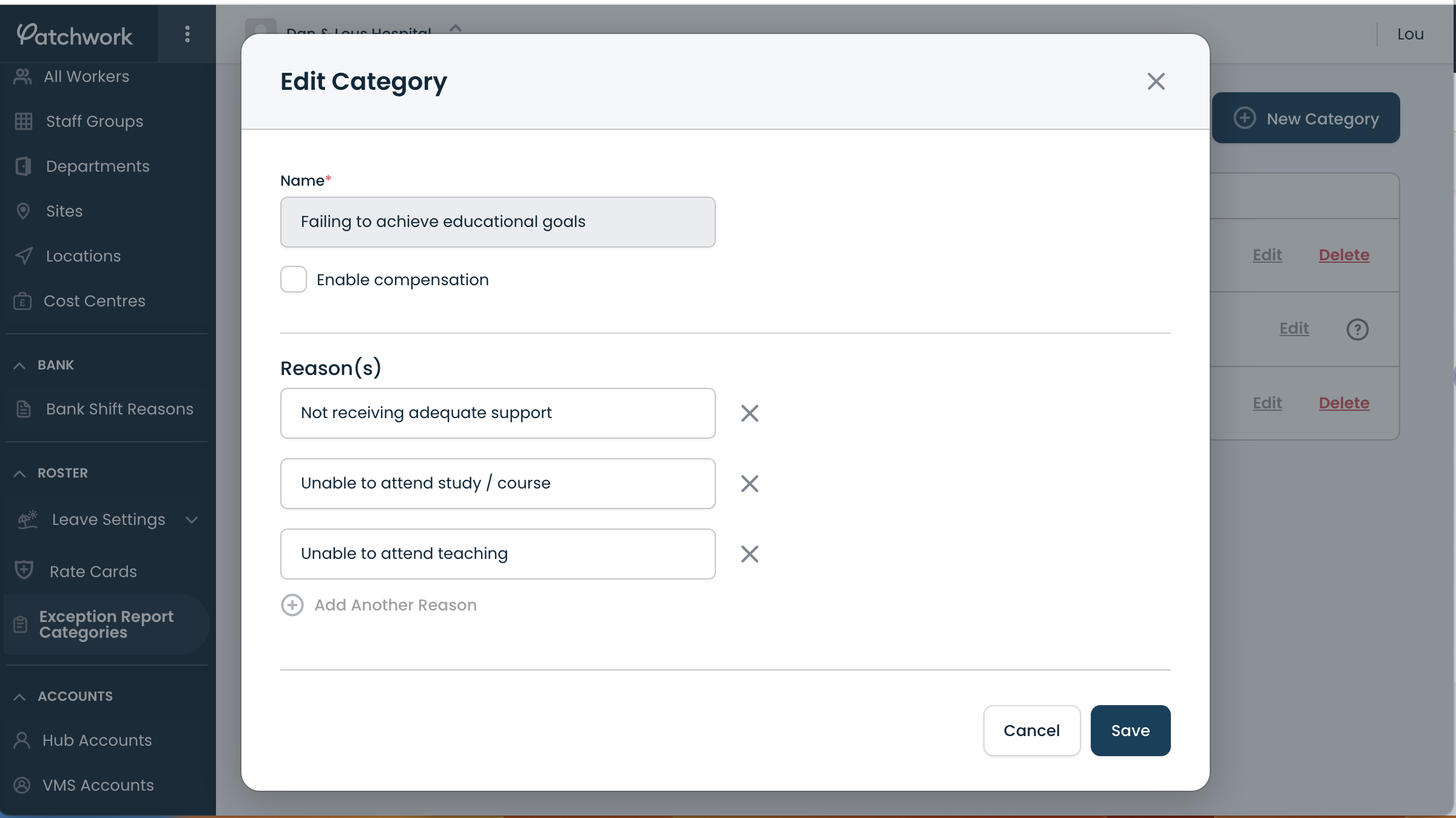Collapse the ROSTER section
This screenshot has height=818, width=1456.
coord(19,473)
